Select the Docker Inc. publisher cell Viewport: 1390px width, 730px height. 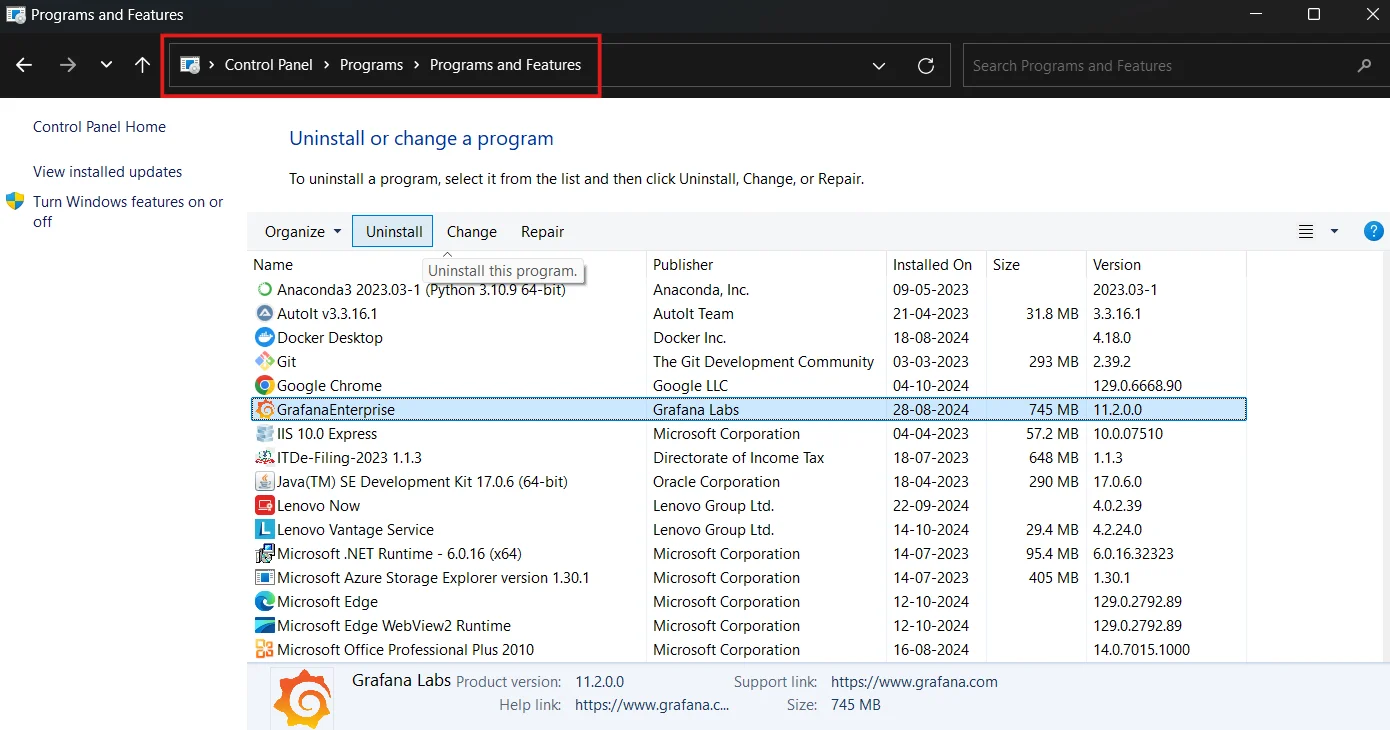tap(690, 338)
